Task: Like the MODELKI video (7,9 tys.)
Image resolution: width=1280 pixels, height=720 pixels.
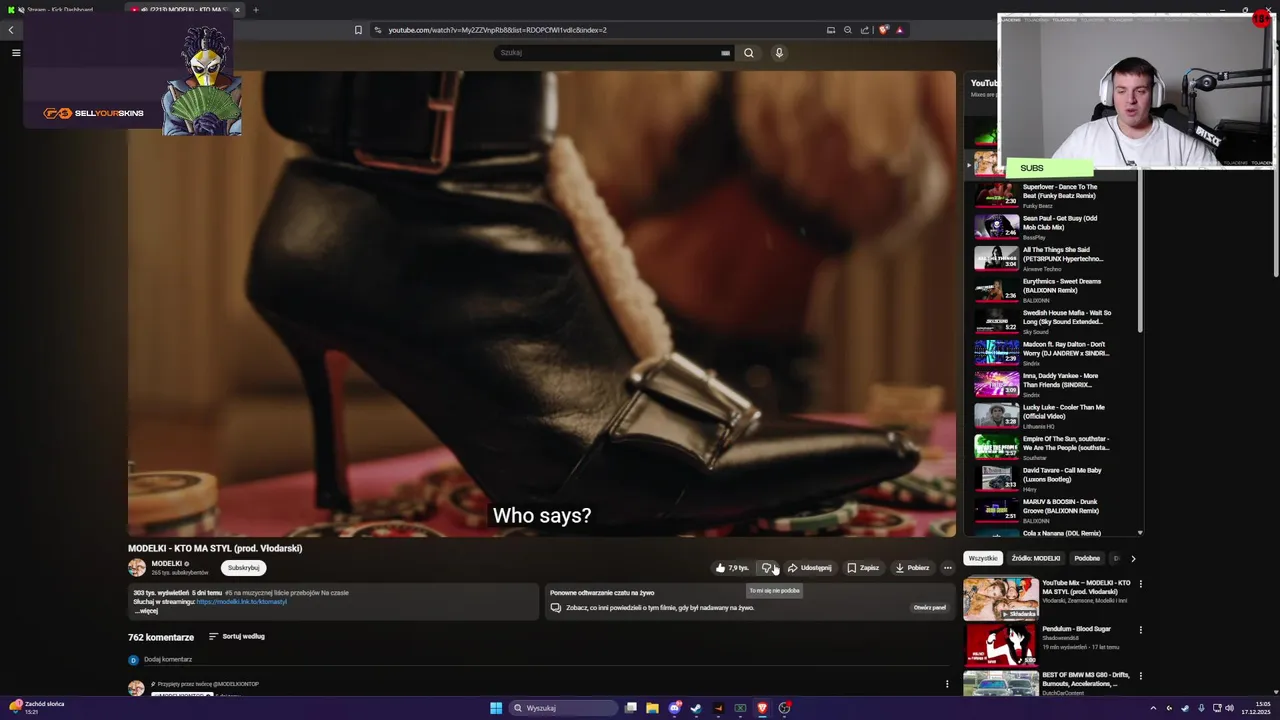Action: click(732, 568)
